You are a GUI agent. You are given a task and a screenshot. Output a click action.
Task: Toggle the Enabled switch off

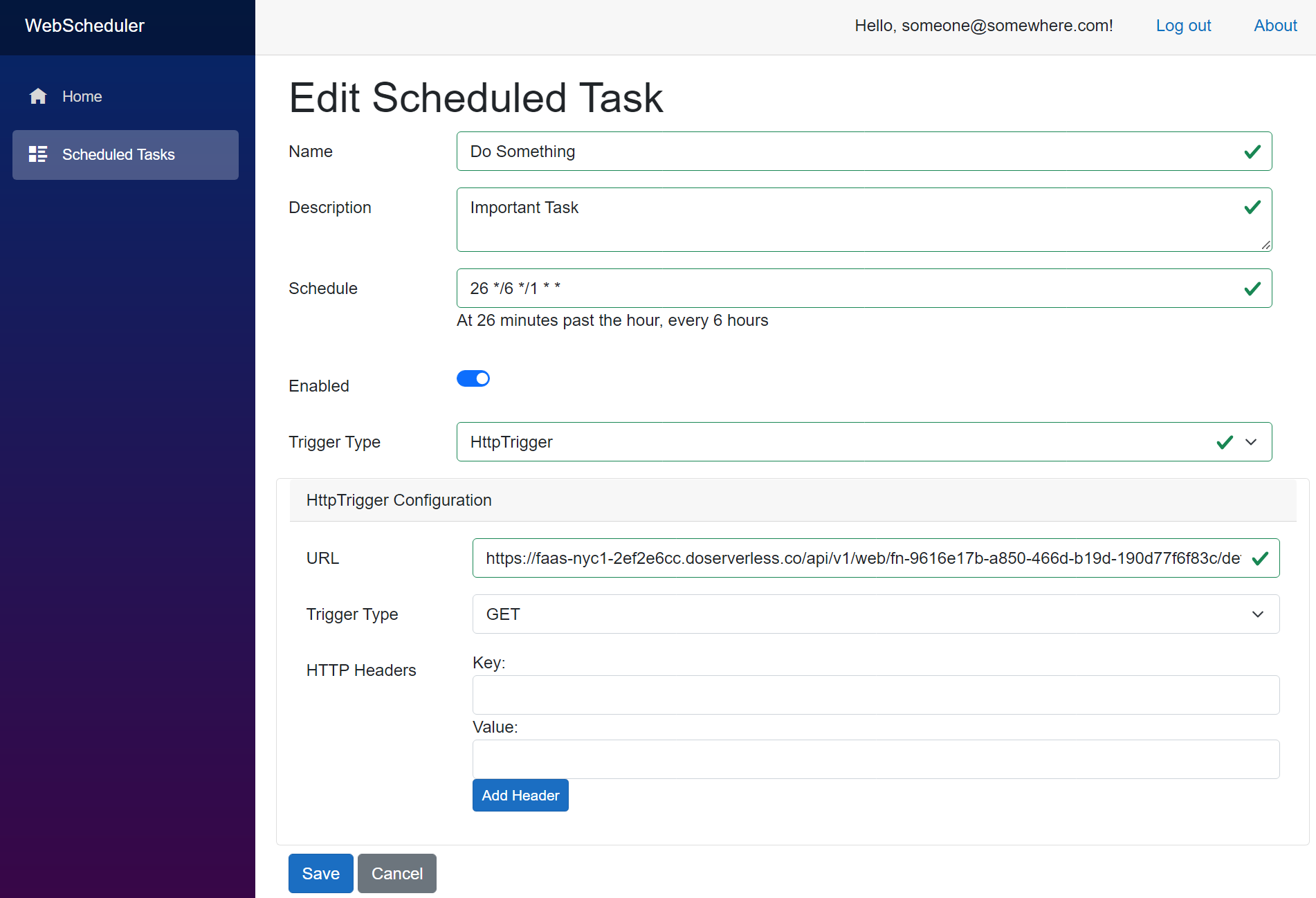473,378
